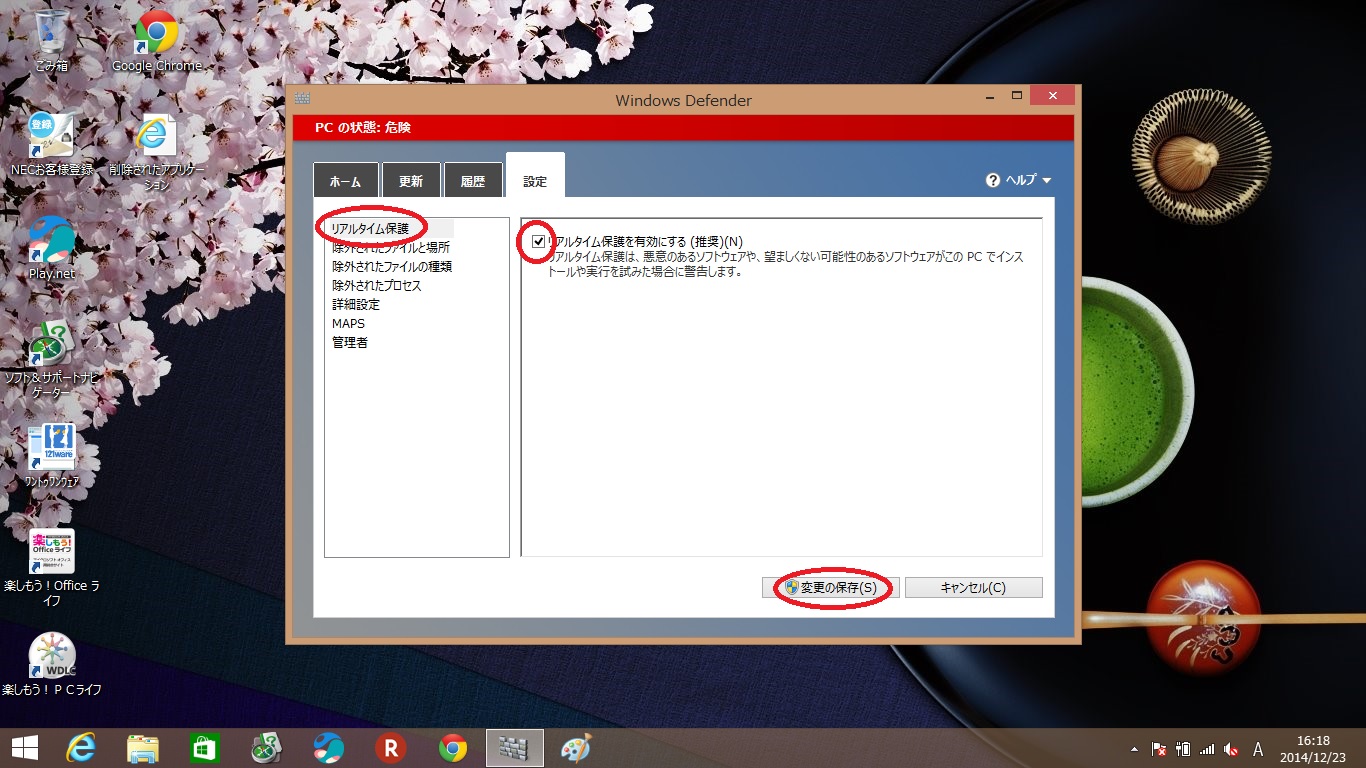The height and width of the screenshot is (768, 1366).
Task: Click the Windows Defender taskbar button
Action: click(x=515, y=748)
